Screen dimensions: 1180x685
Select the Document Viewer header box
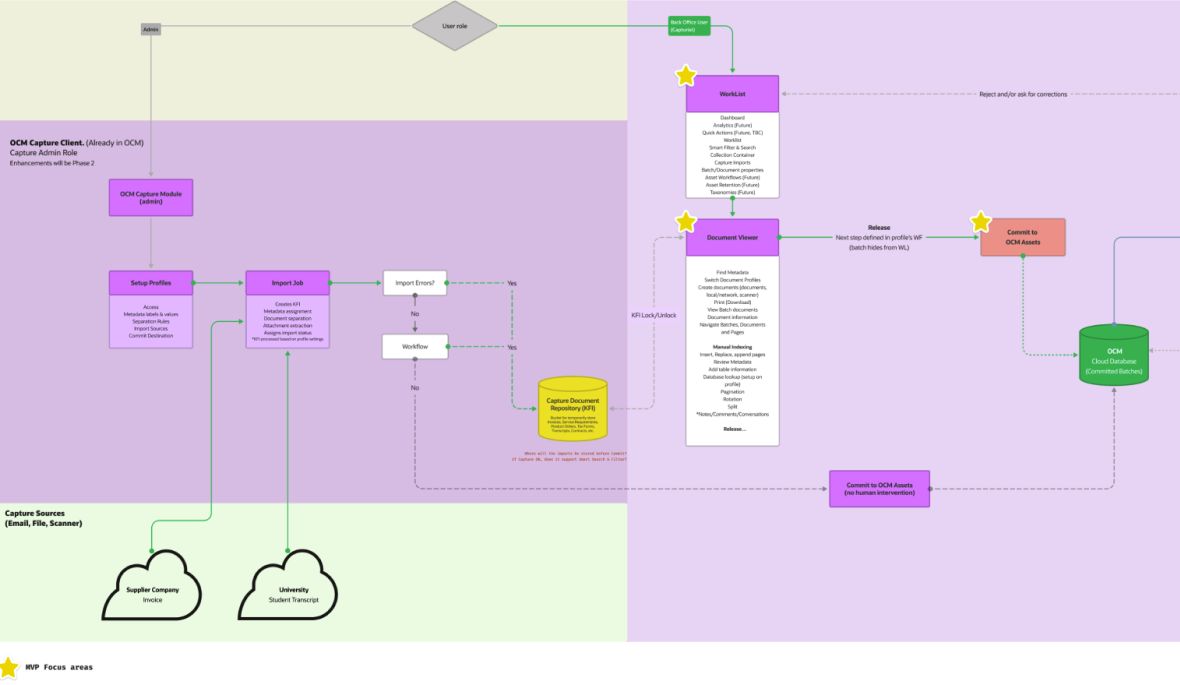732,237
